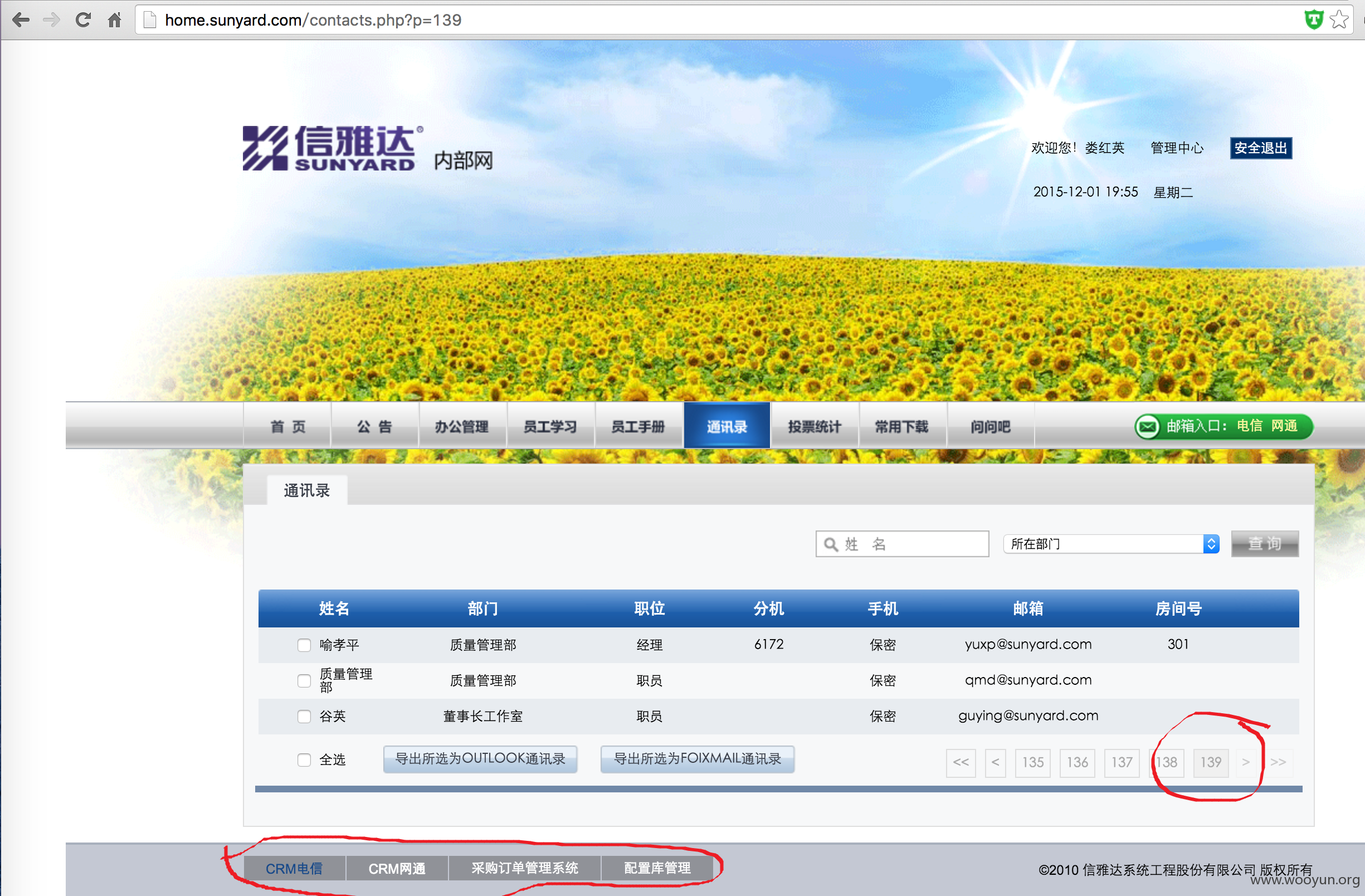
Task: Tick the checkbox for 质量管理部 row
Action: [304, 680]
